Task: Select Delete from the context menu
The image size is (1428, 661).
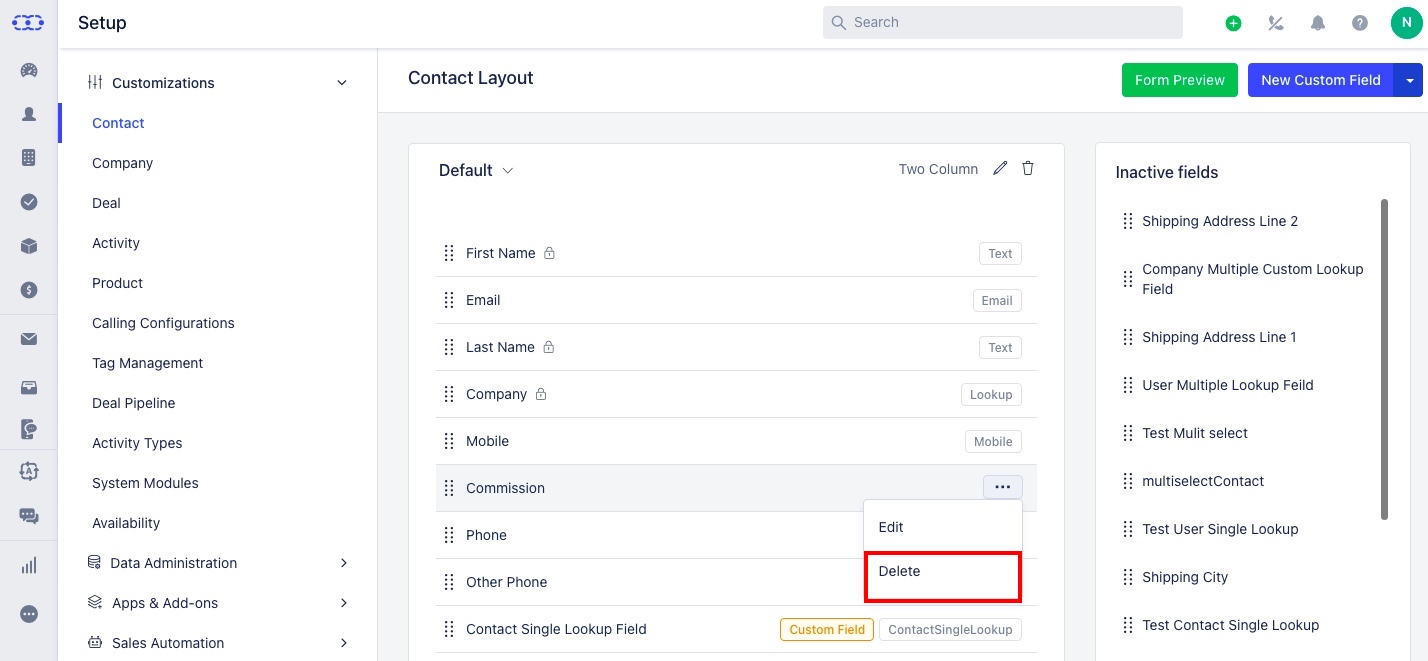Action: (x=943, y=576)
